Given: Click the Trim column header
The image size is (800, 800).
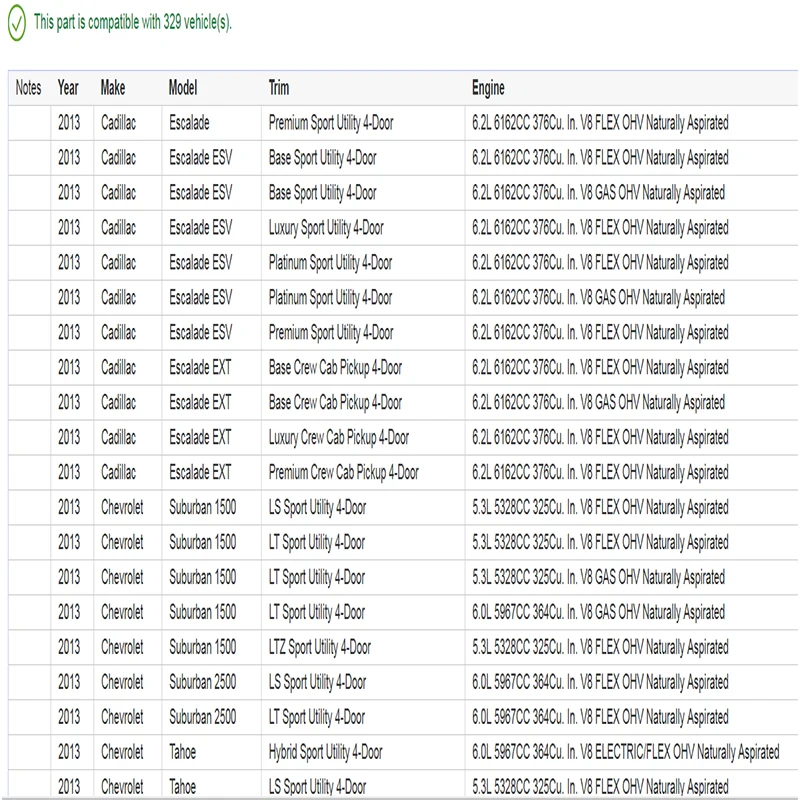Looking at the screenshot, I should point(279,88).
